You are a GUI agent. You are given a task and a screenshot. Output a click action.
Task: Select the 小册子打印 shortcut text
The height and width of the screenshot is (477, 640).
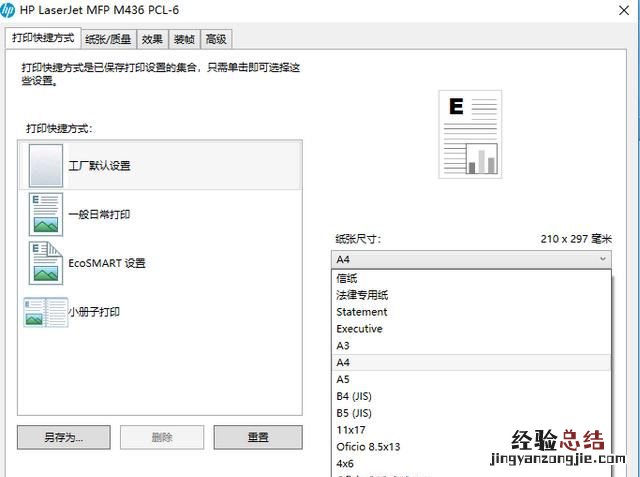(x=94, y=312)
